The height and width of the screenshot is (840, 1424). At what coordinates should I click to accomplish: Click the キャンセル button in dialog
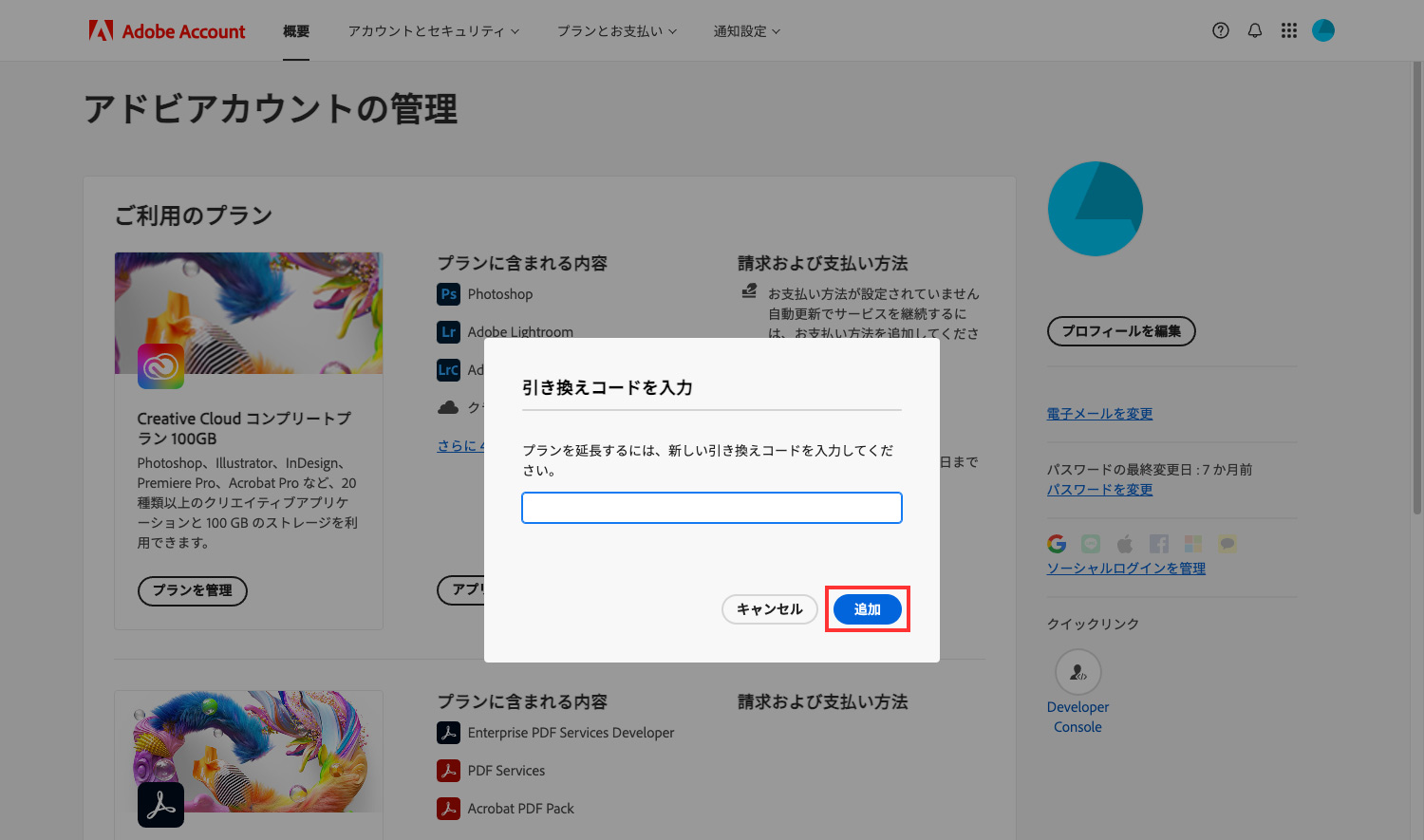pyautogui.click(x=770, y=609)
